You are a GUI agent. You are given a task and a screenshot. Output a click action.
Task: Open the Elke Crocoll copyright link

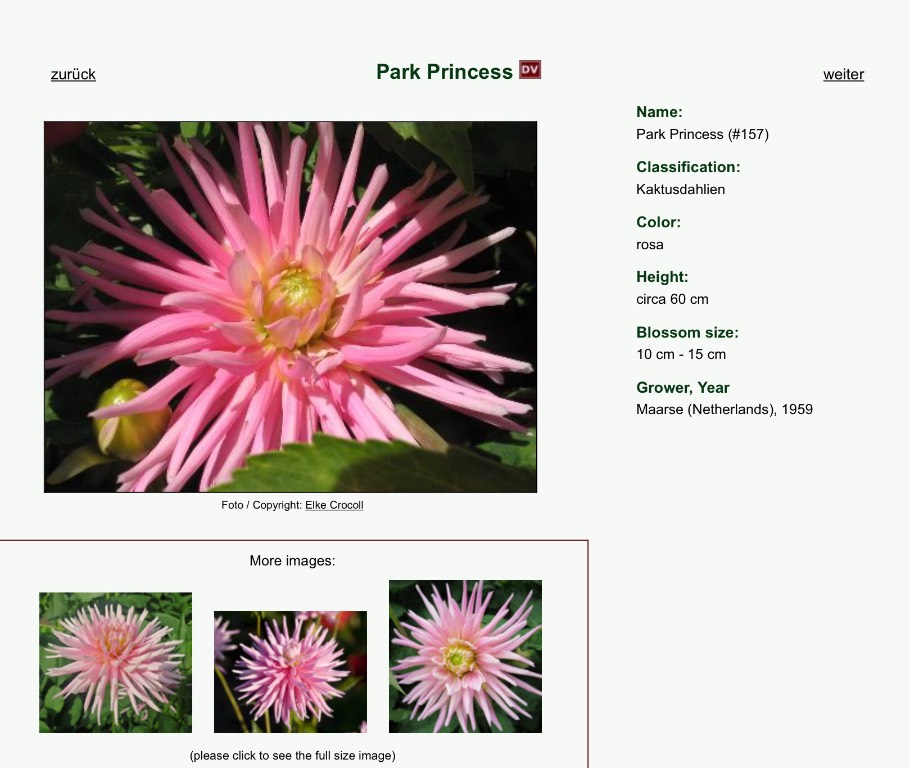click(x=334, y=505)
